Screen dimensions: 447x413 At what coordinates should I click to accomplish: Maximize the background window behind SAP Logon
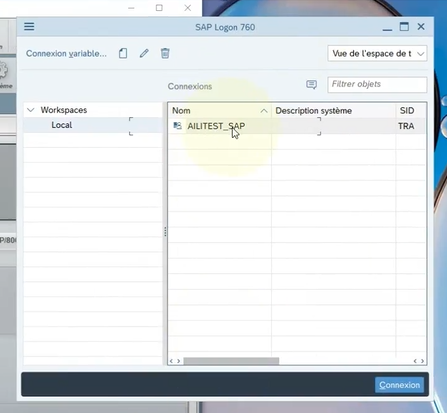[x=159, y=8]
